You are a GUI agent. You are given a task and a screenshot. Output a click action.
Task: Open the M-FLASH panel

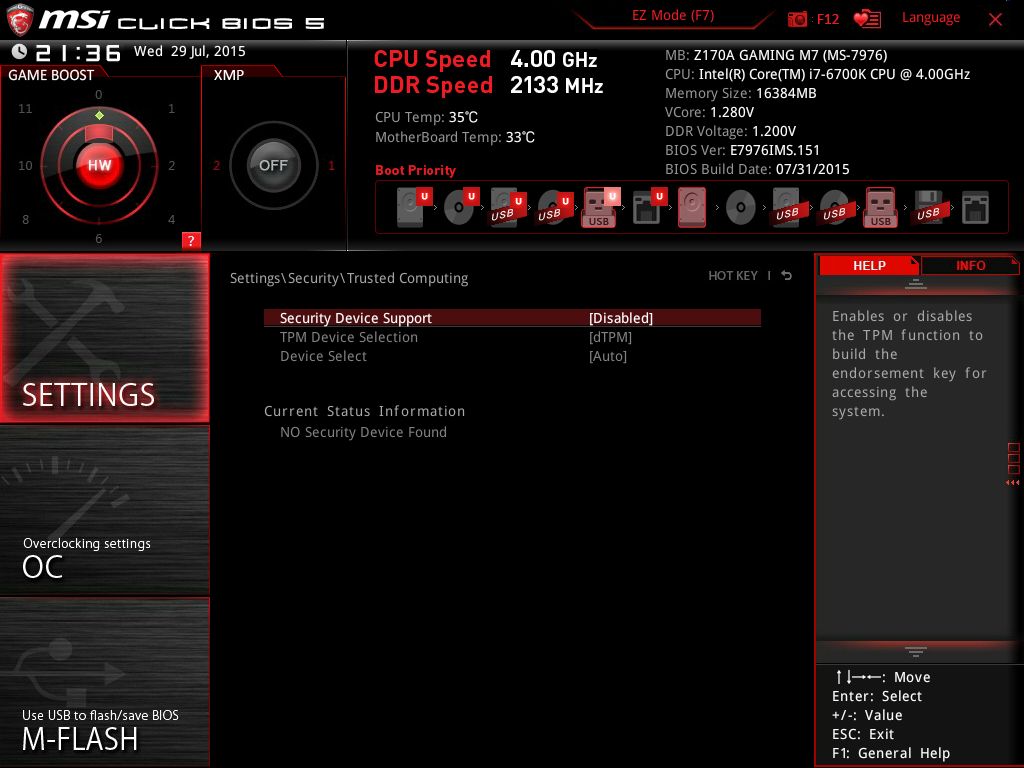[x=104, y=682]
